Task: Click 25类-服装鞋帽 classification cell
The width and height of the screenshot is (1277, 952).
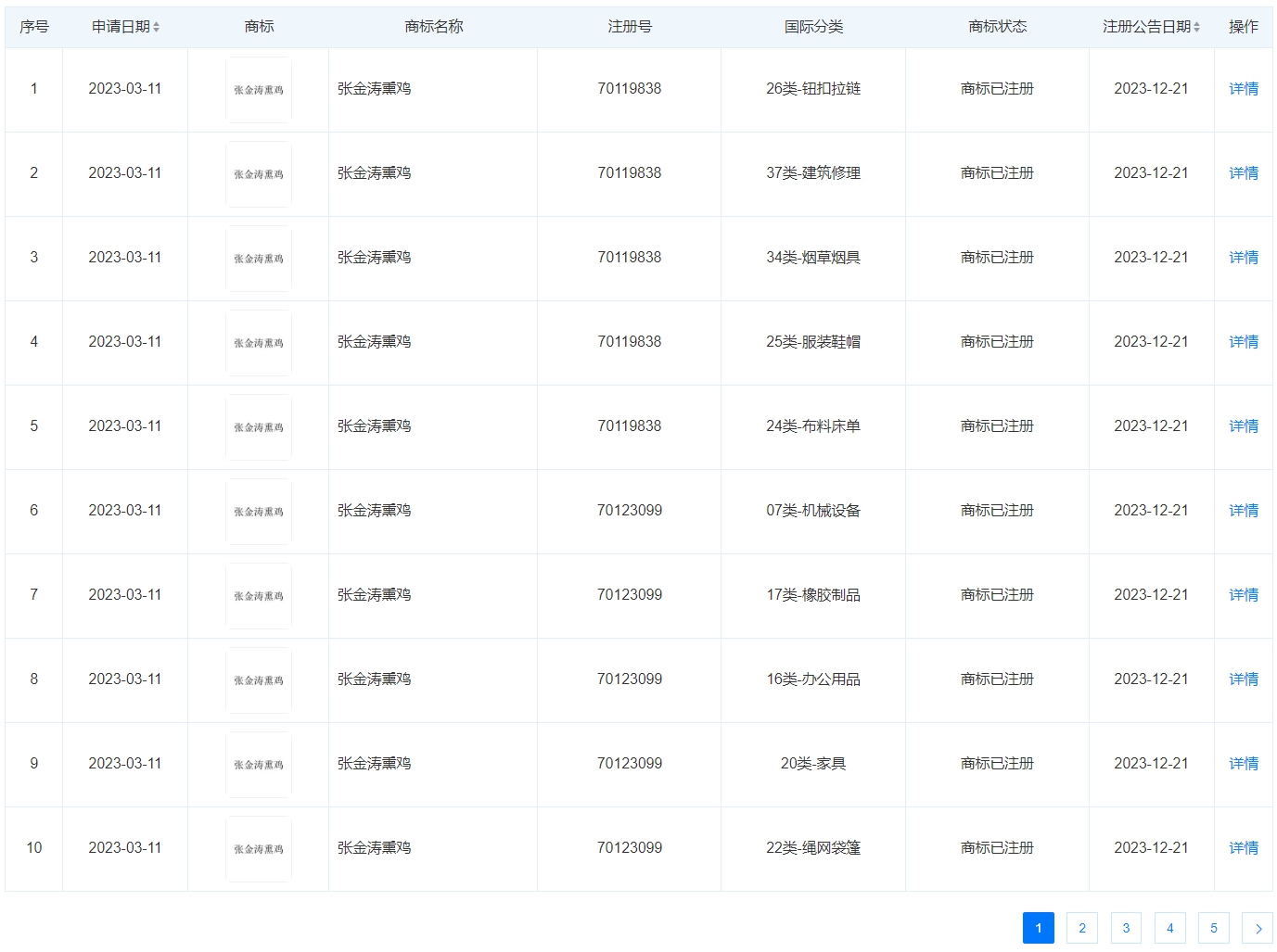Action: [813, 342]
